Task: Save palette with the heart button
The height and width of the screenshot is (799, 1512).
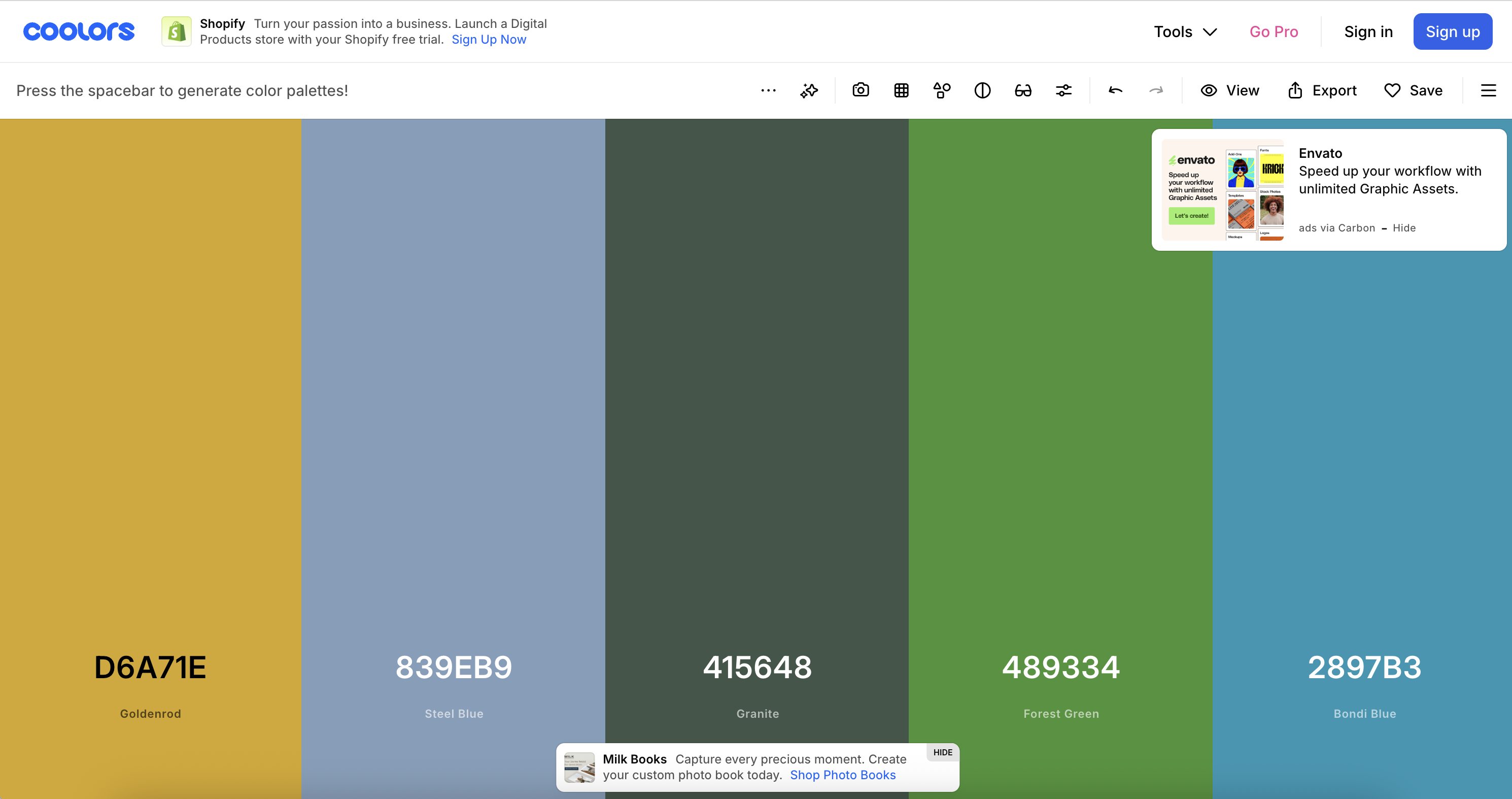Action: (x=1413, y=90)
